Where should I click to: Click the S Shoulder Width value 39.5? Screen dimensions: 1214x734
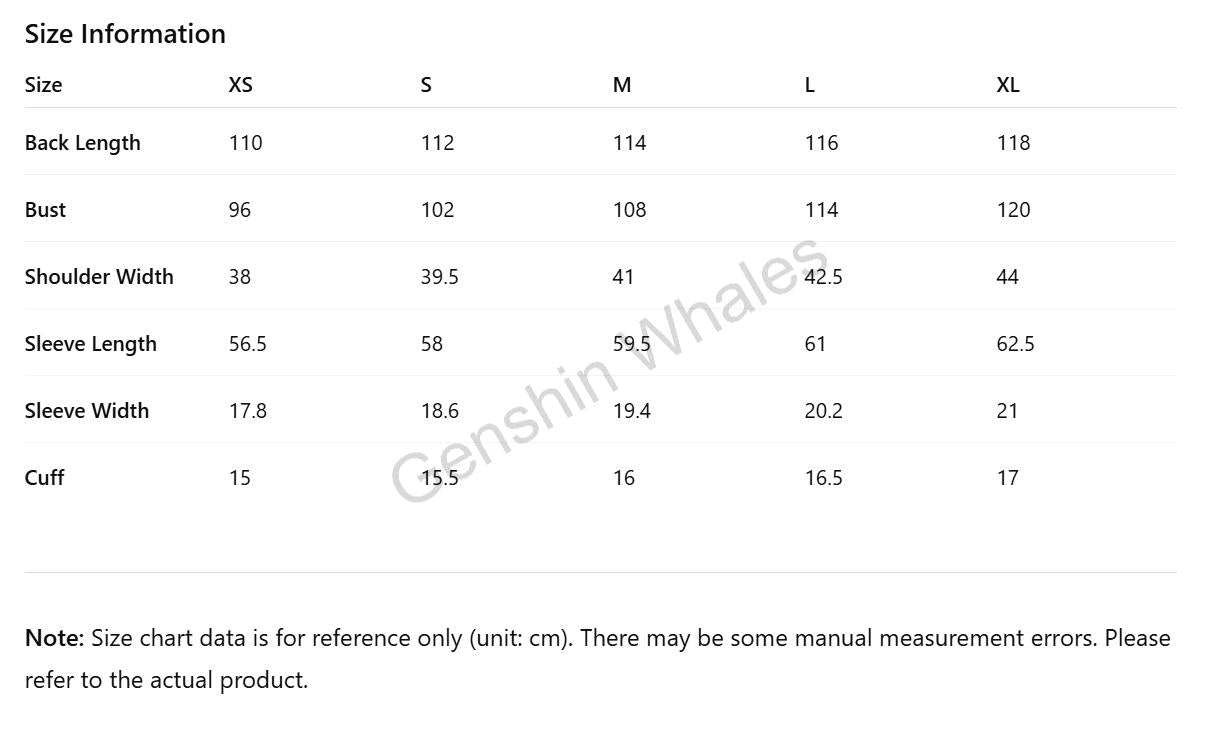tap(440, 277)
